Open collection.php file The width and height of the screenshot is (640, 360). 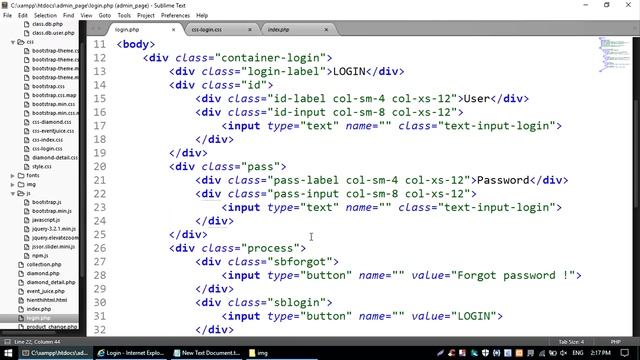point(44,264)
